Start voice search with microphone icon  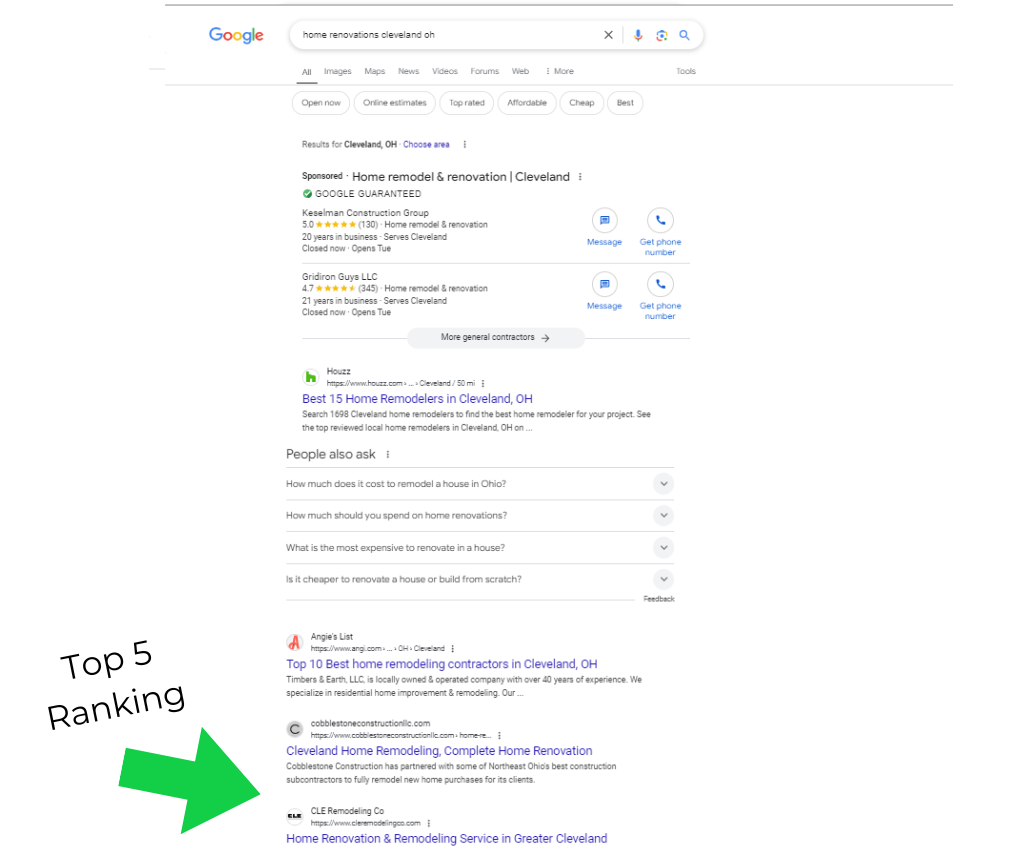[x=638, y=35]
